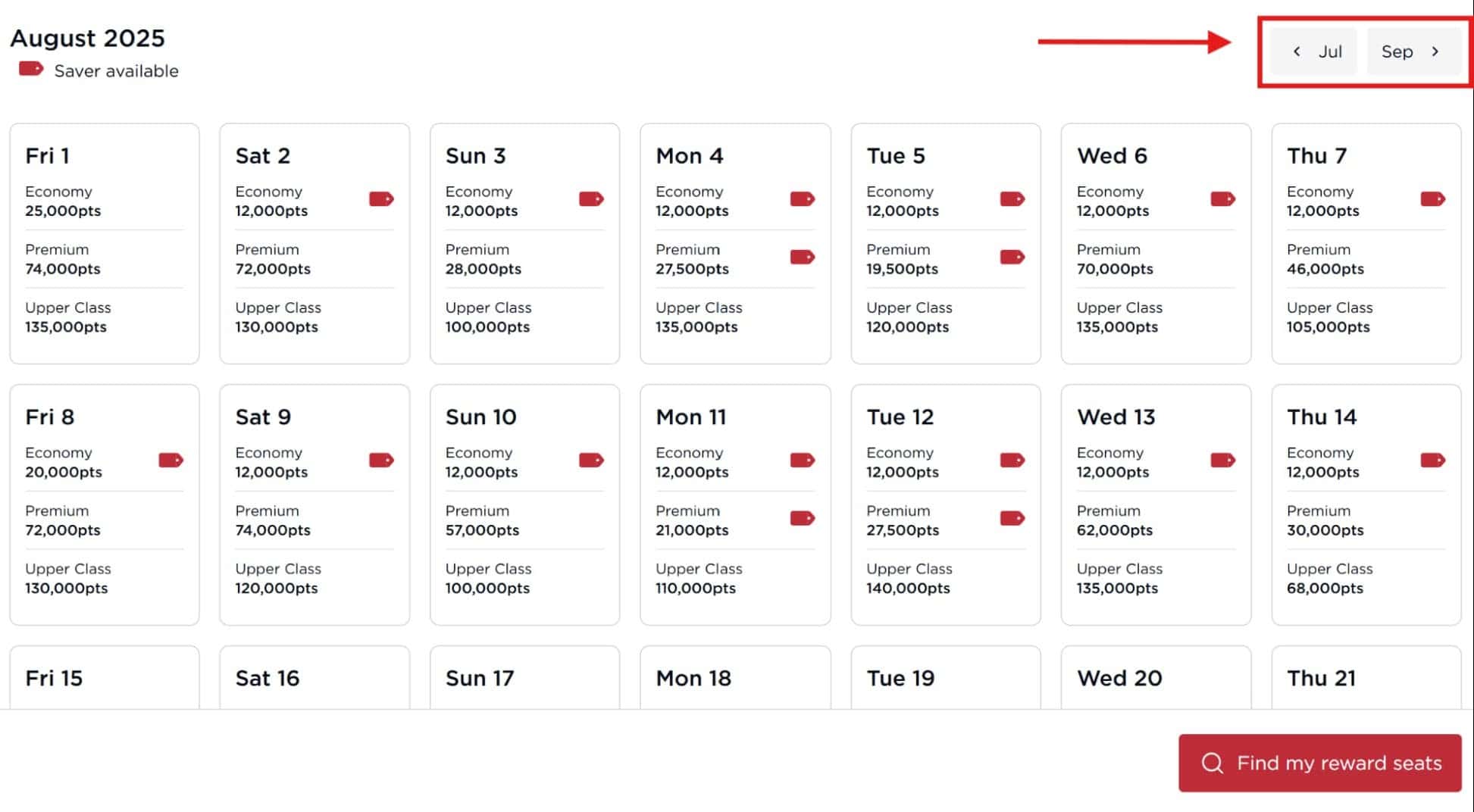This screenshot has height=812, width=1474.
Task: Click the Saver tag icon on Sat 2 Economy
Action: pyautogui.click(x=382, y=199)
